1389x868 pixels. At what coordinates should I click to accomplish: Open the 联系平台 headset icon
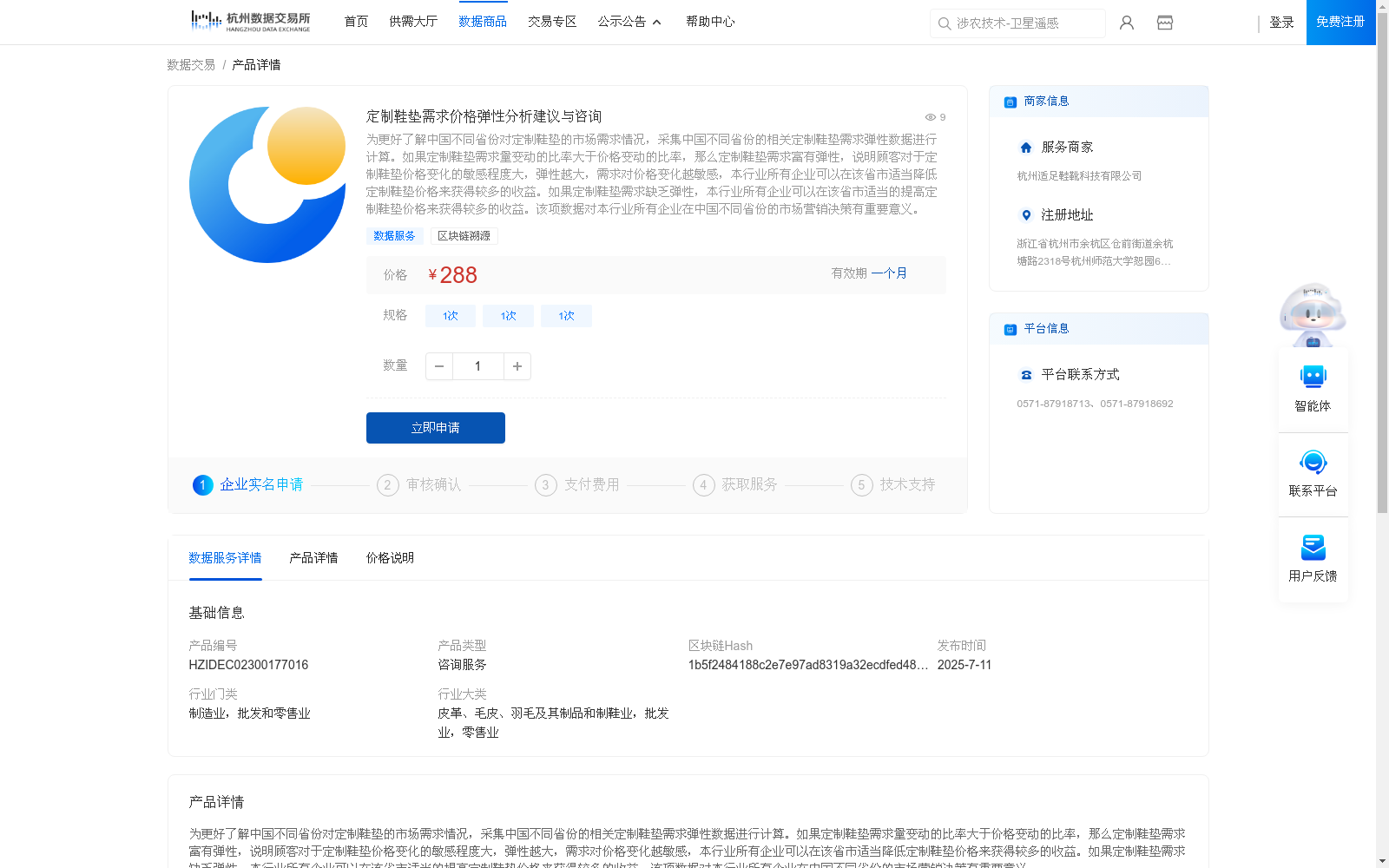tap(1313, 462)
